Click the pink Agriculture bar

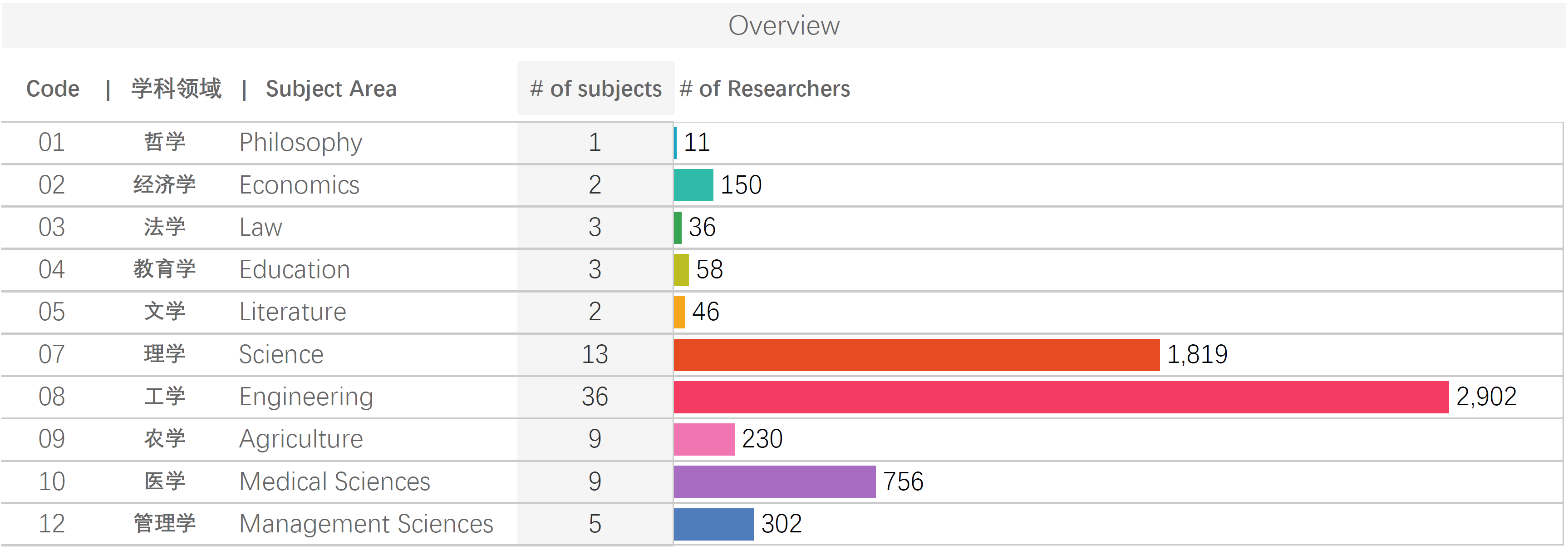tap(703, 439)
